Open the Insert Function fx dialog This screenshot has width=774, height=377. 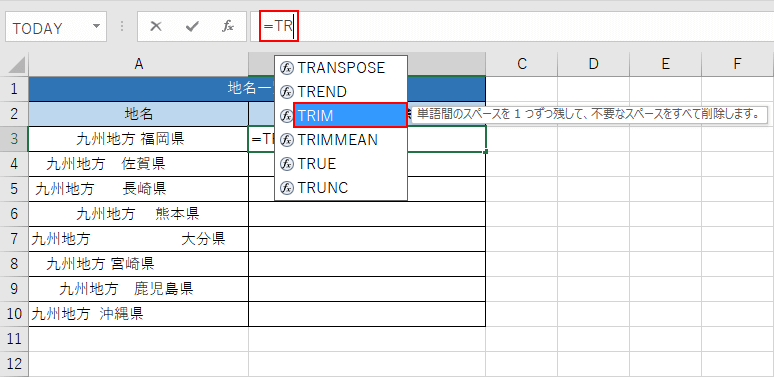(227, 27)
